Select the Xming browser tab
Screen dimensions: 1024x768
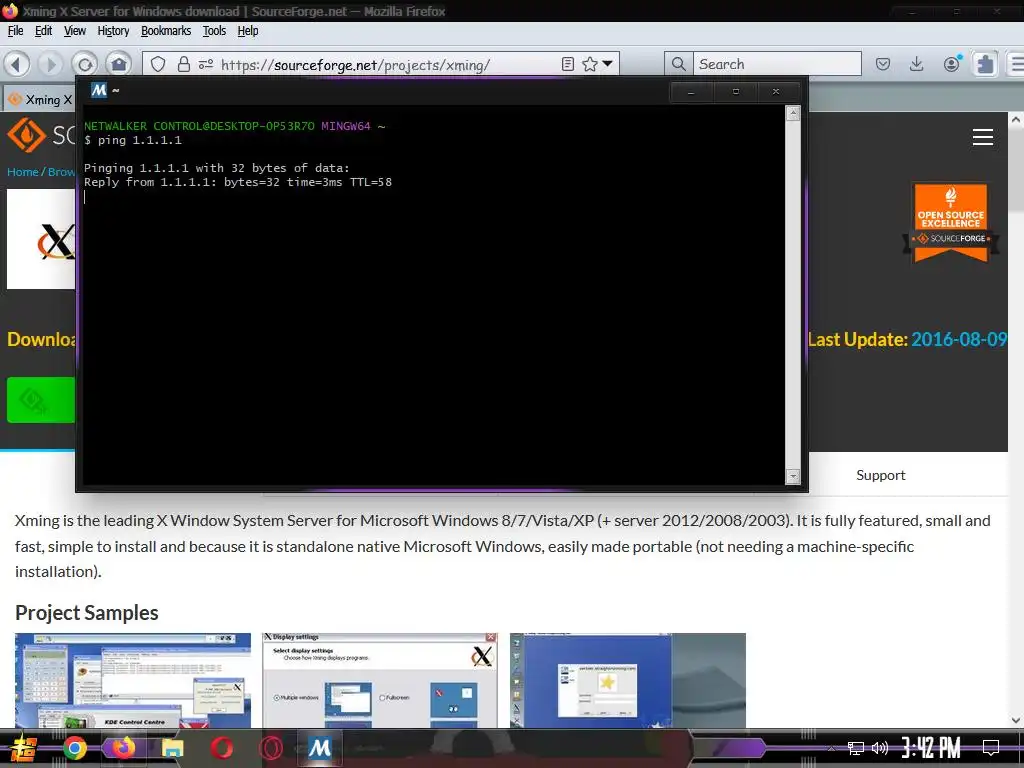click(x=39, y=99)
